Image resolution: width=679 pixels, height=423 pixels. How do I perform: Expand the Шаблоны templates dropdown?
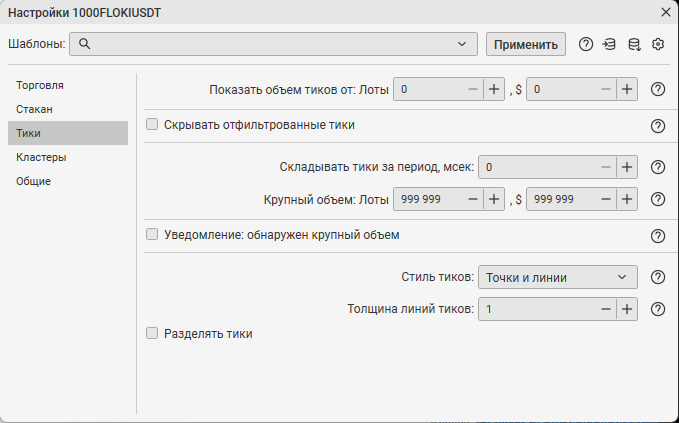(x=461, y=44)
